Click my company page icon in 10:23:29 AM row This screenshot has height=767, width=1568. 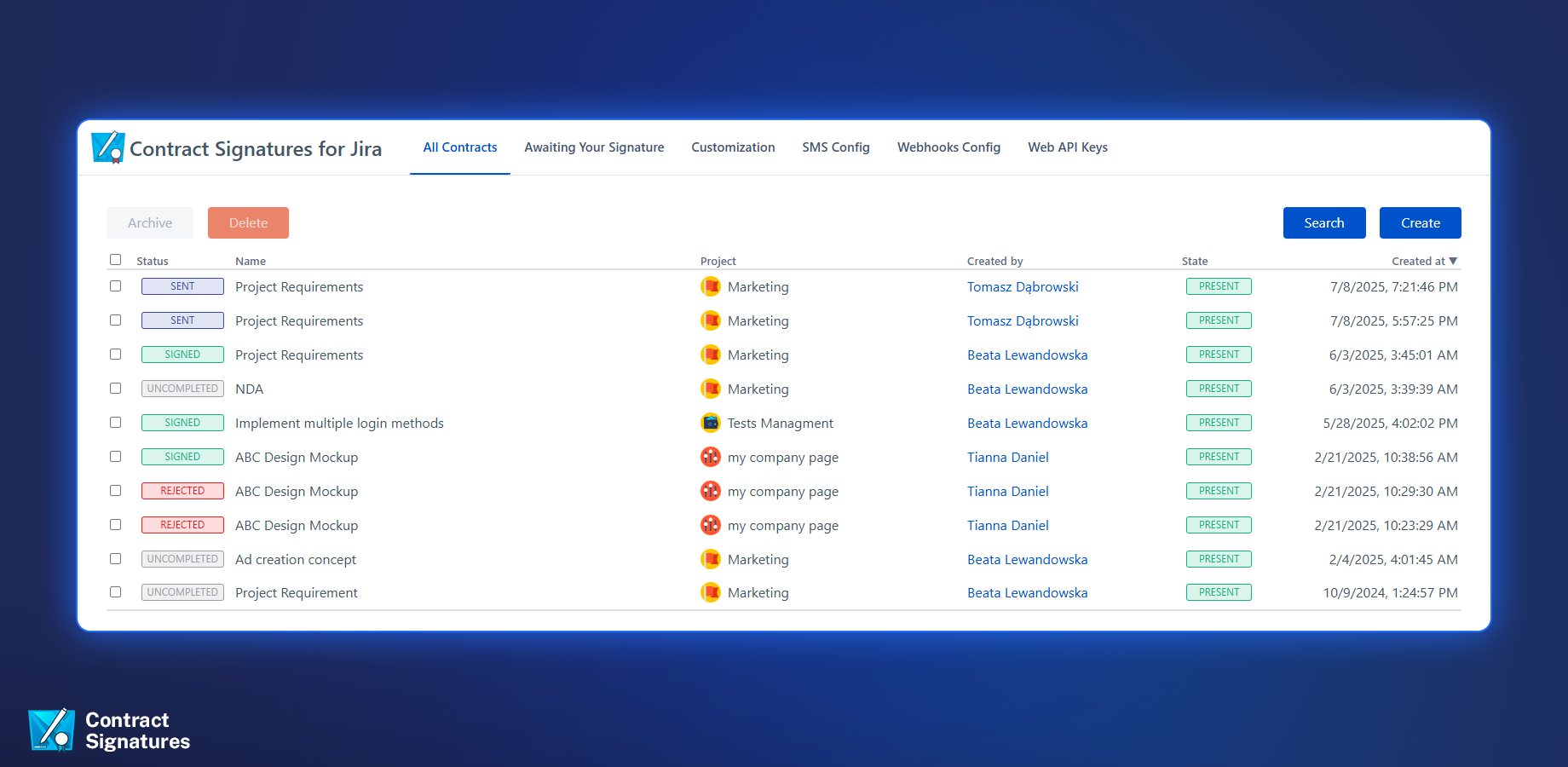coord(711,525)
